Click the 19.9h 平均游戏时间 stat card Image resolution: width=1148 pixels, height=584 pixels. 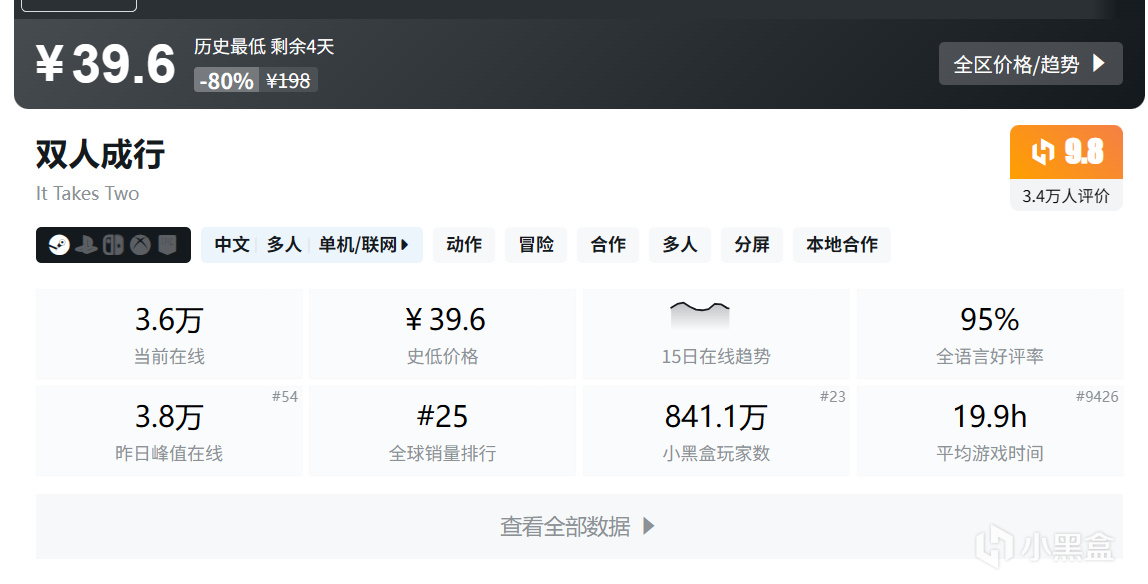[x=990, y=431]
